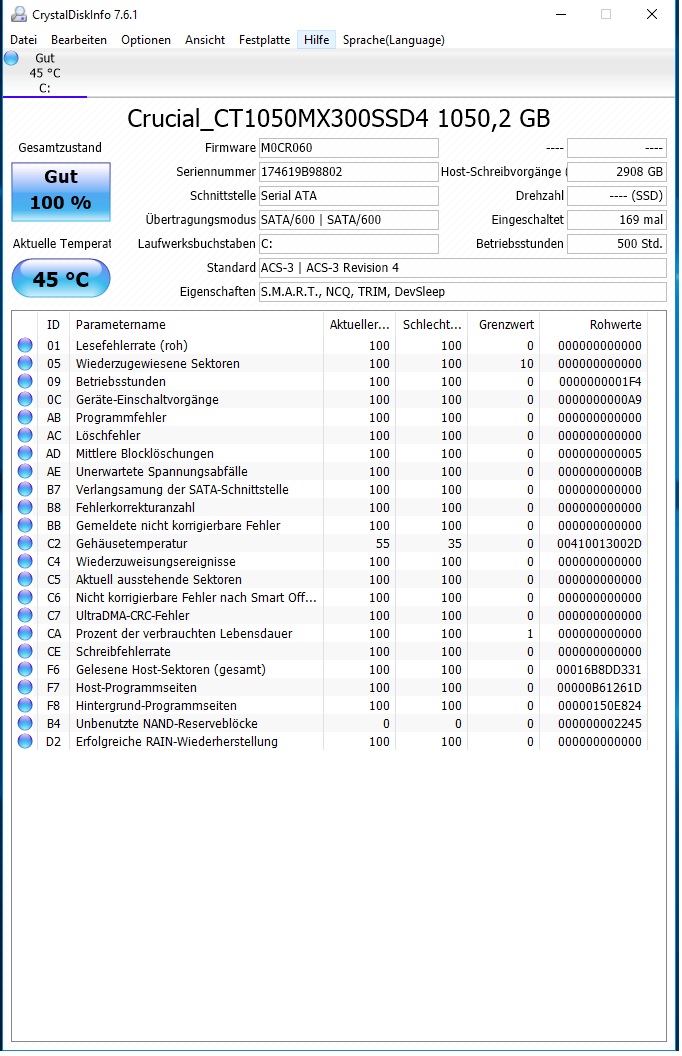This screenshot has height=1056, width=682.
Task: Click the Firmware field M0CR060
Action: [x=349, y=147]
